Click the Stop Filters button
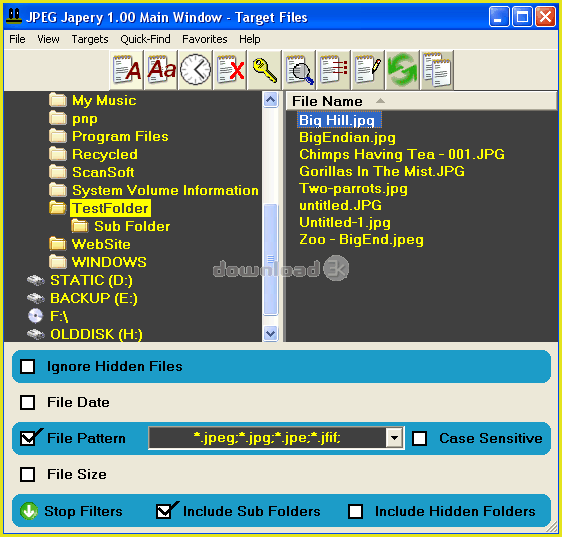This screenshot has width=562, height=537. click(71, 511)
